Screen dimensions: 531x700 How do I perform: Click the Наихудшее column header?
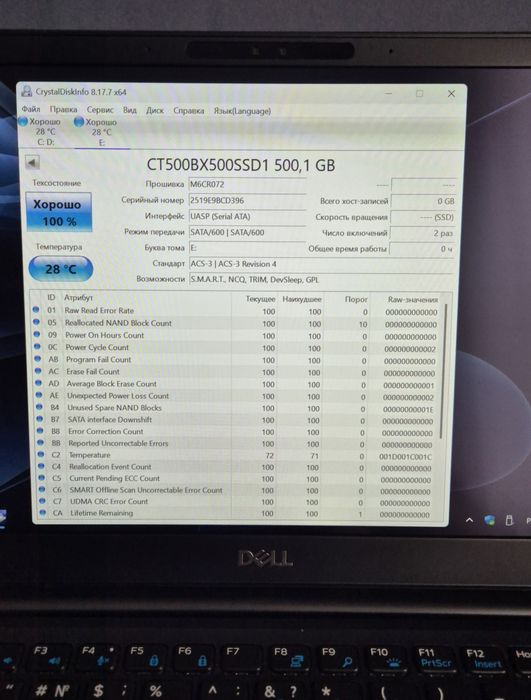pyautogui.click(x=301, y=299)
